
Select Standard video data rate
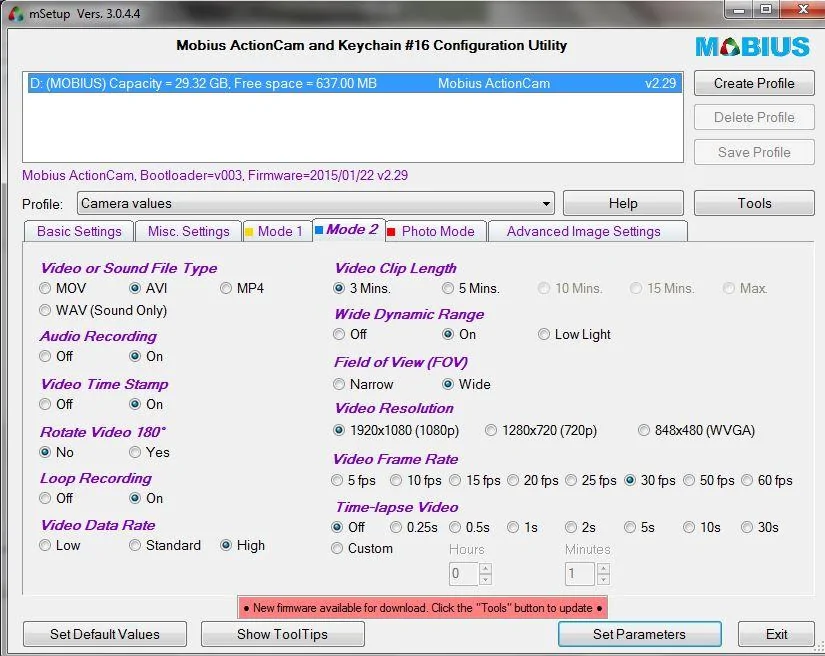[x=165, y=546]
